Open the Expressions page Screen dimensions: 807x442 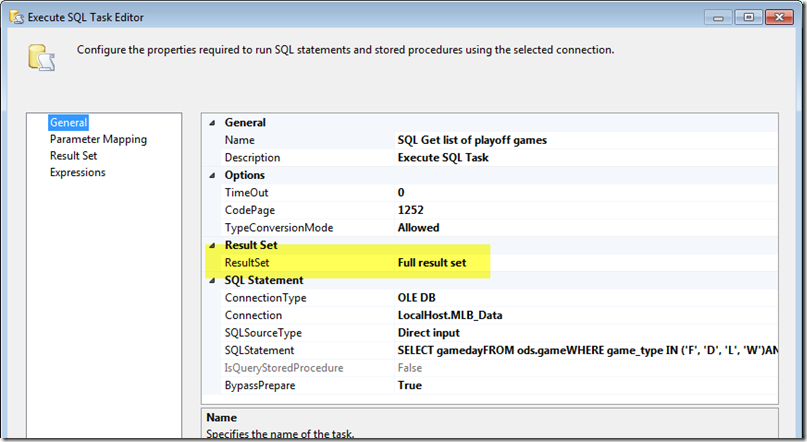click(78, 172)
